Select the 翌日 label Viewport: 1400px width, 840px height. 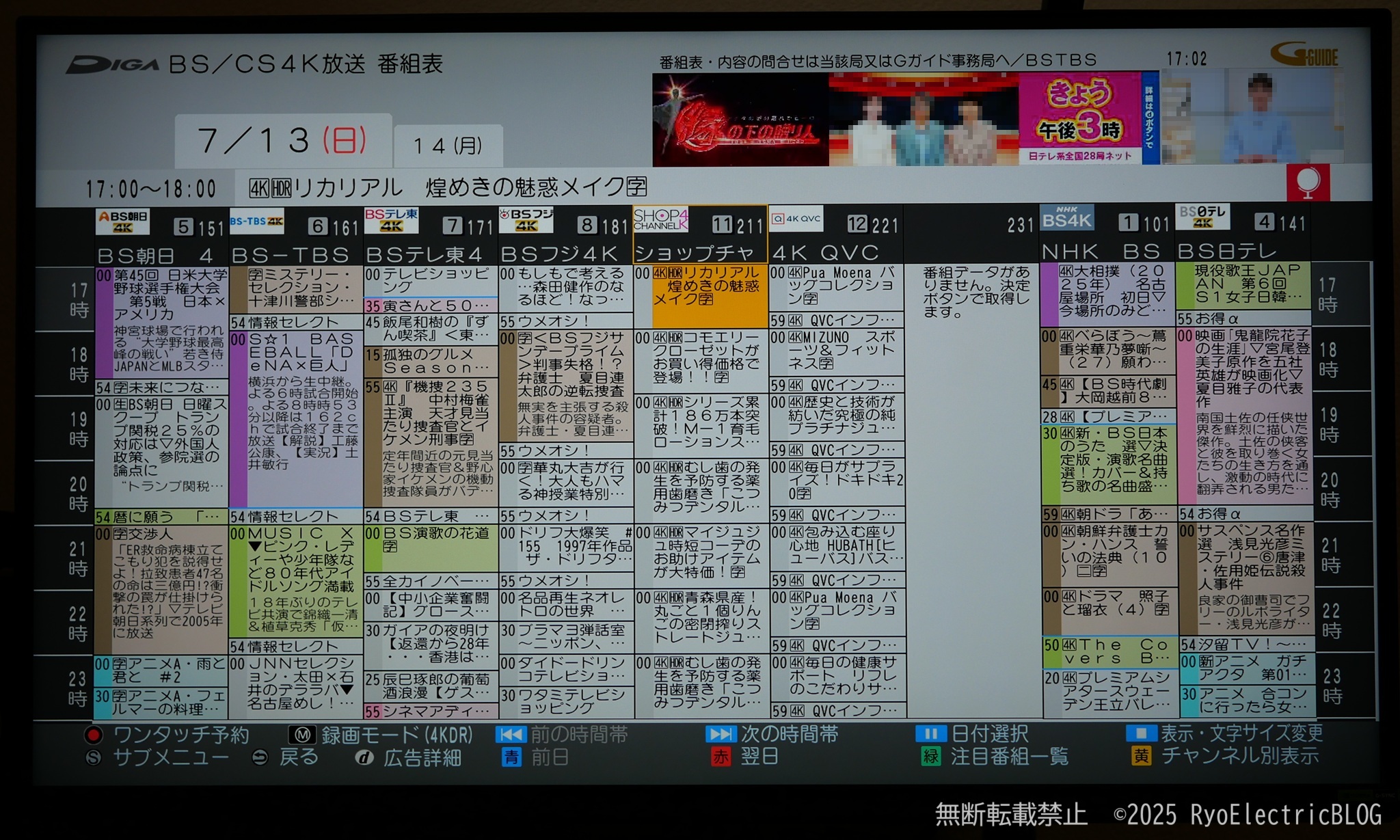coord(759,757)
